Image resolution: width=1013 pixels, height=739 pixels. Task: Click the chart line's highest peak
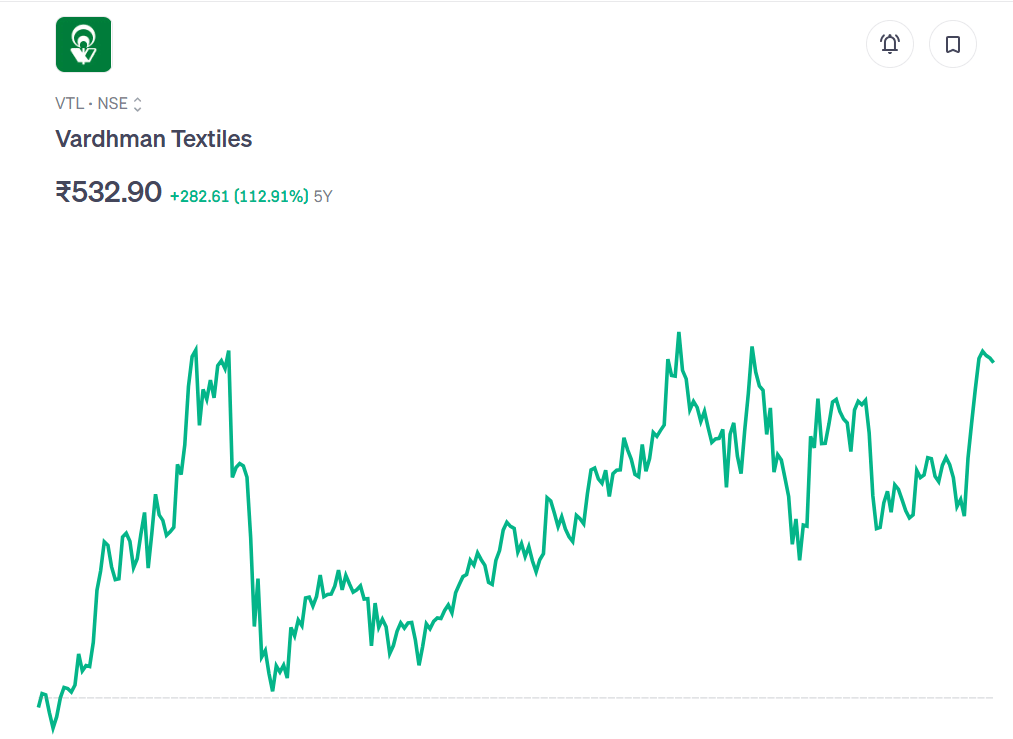coord(678,334)
